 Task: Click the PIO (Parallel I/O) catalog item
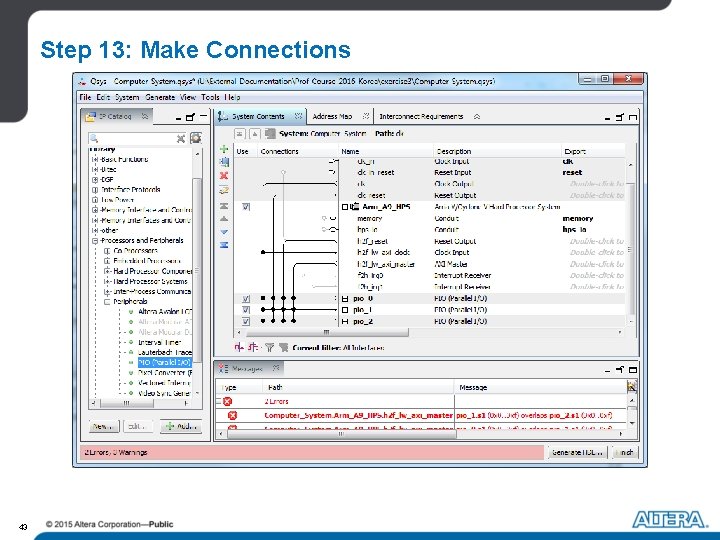click(164, 362)
